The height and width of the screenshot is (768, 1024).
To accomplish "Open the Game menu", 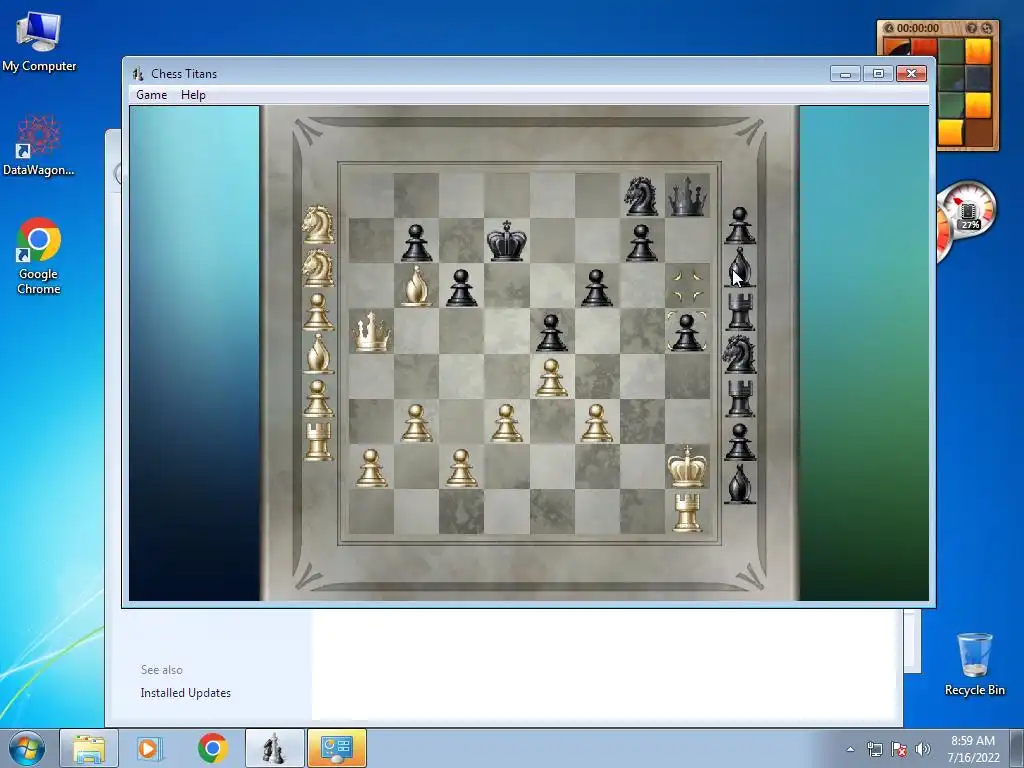I will (x=152, y=95).
